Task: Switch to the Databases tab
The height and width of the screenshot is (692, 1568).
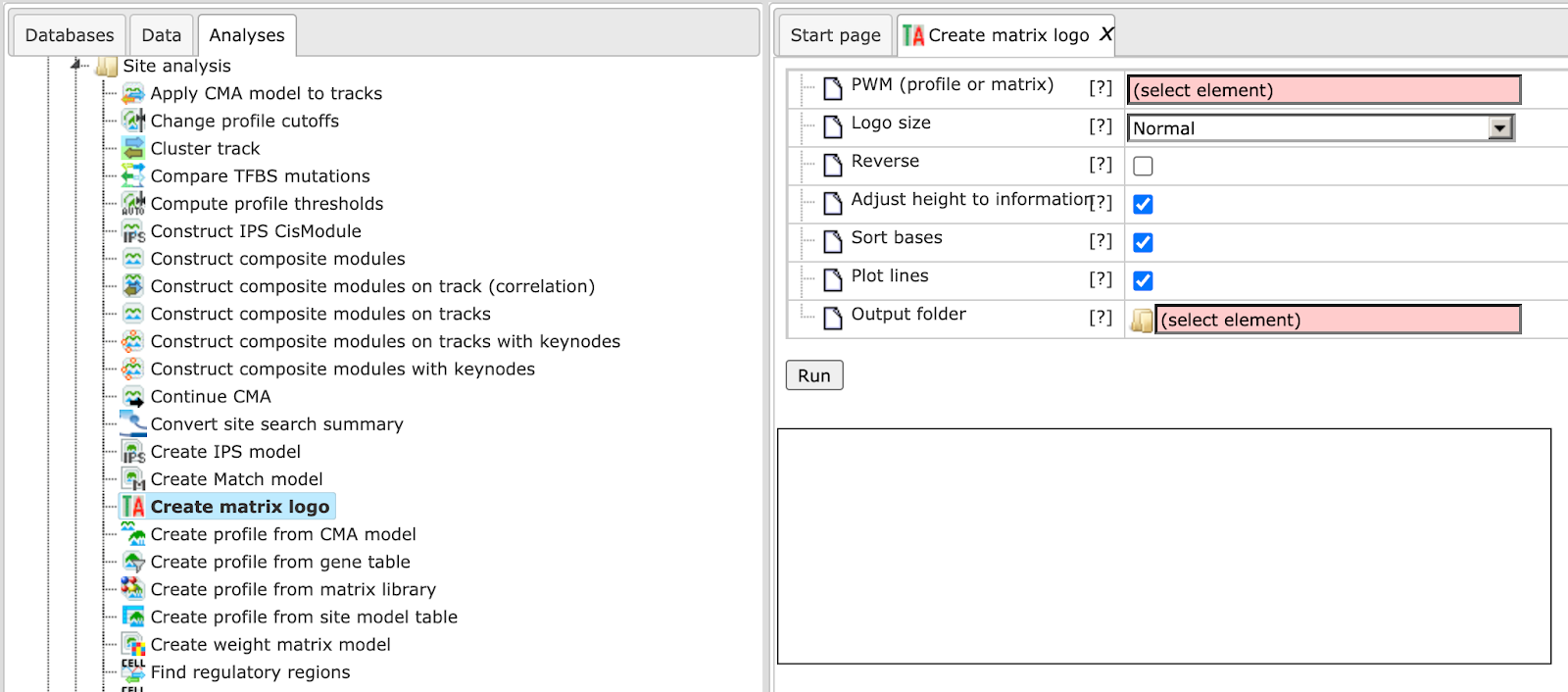Action: (70, 35)
